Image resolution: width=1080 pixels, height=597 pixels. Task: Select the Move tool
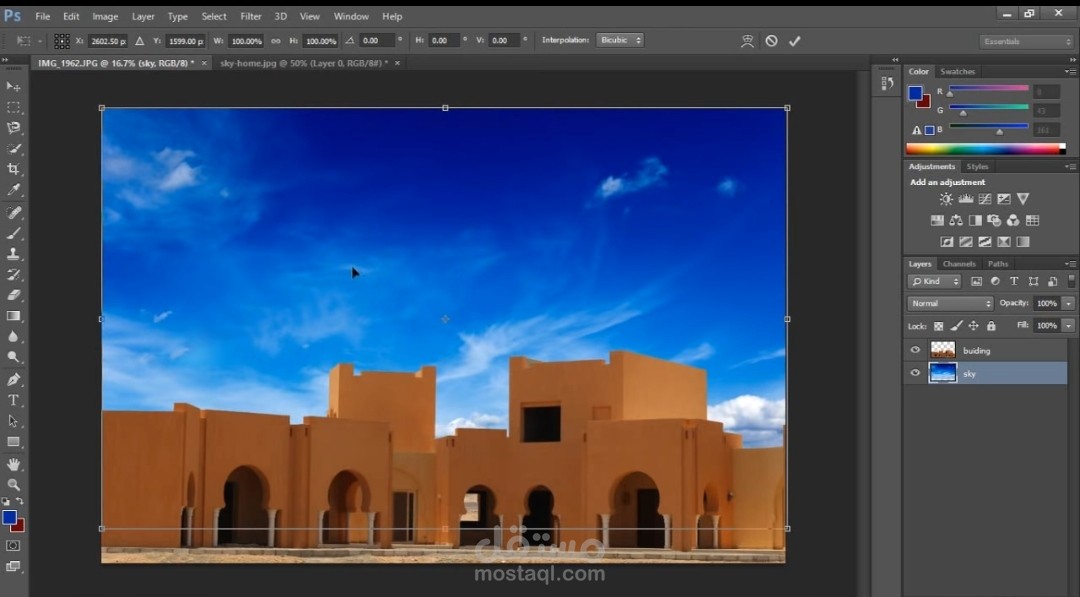click(x=13, y=87)
